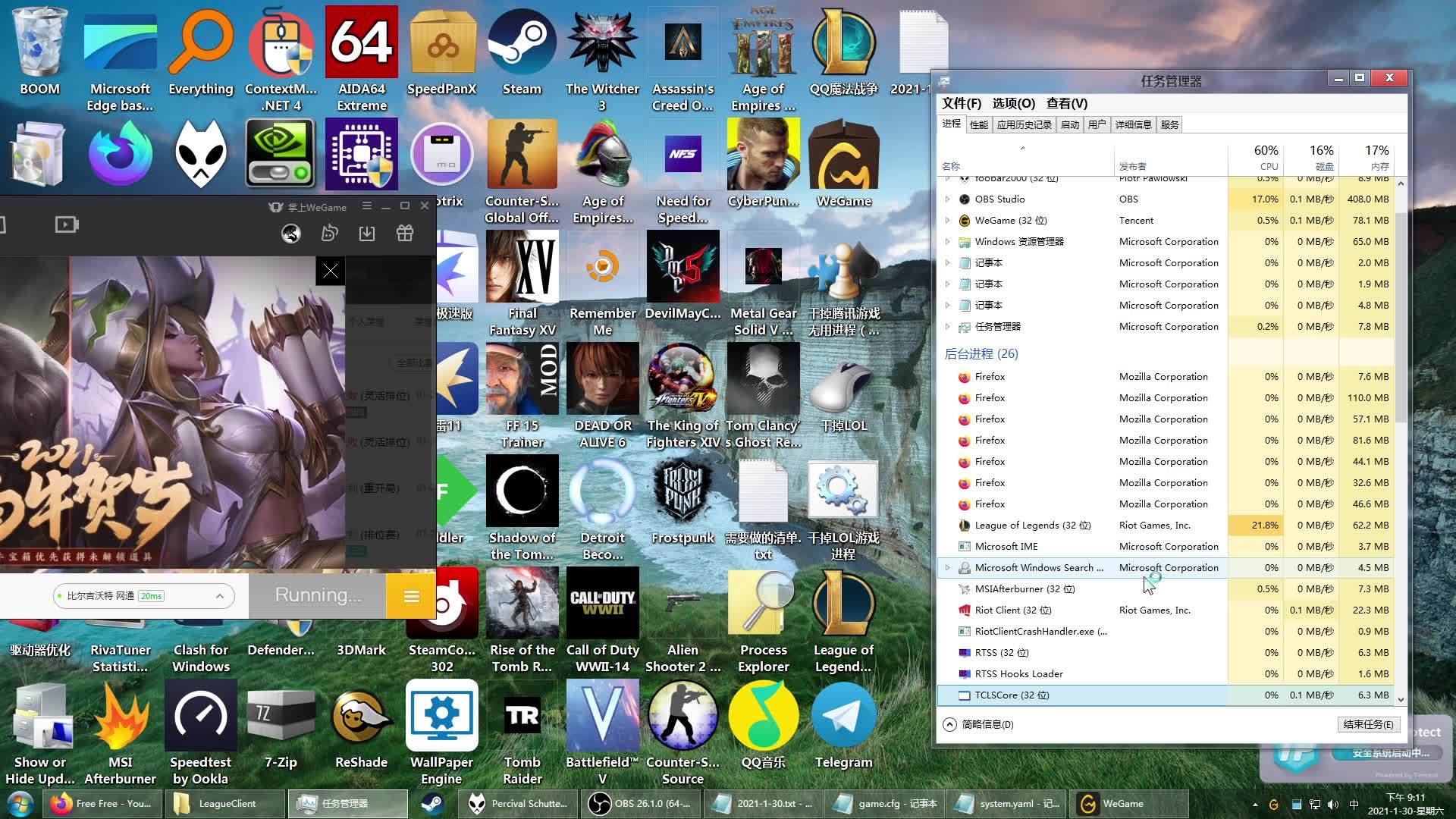Image resolution: width=1456 pixels, height=819 pixels.
Task: Switch to game.cfg Notepad taskbar item
Action: [x=885, y=804]
